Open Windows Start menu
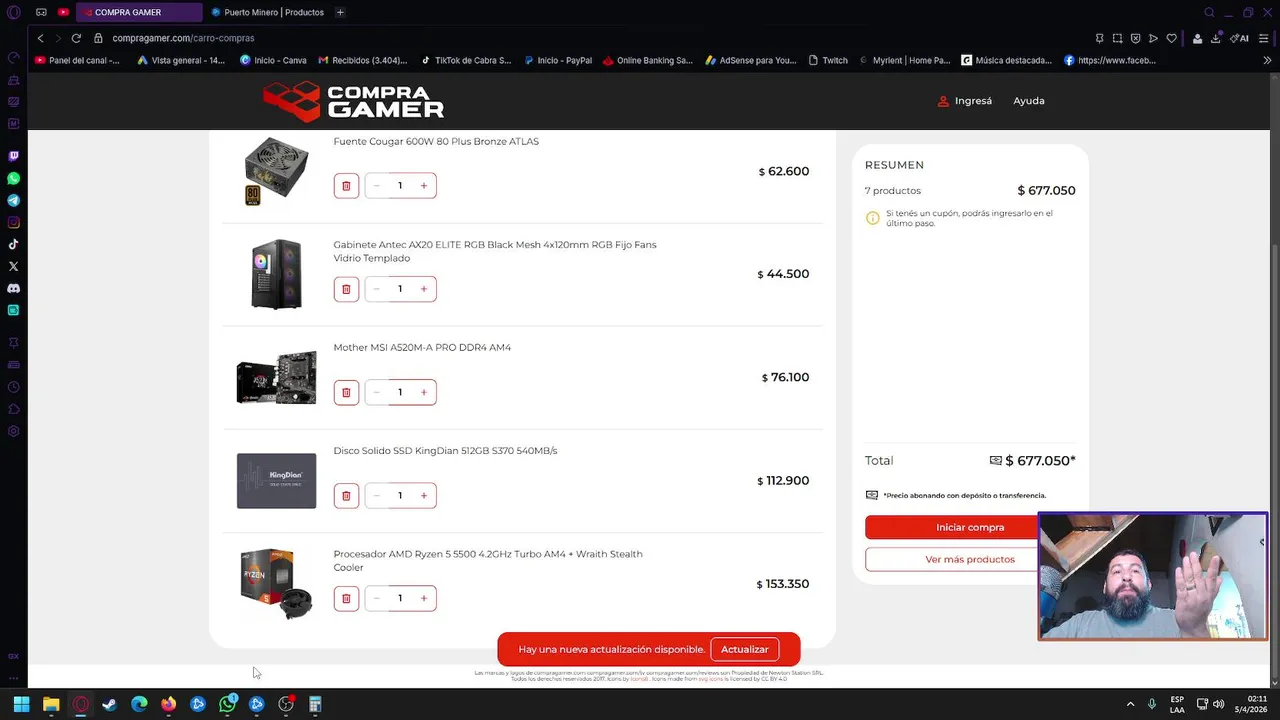This screenshot has width=1280, height=720. pos(21,704)
